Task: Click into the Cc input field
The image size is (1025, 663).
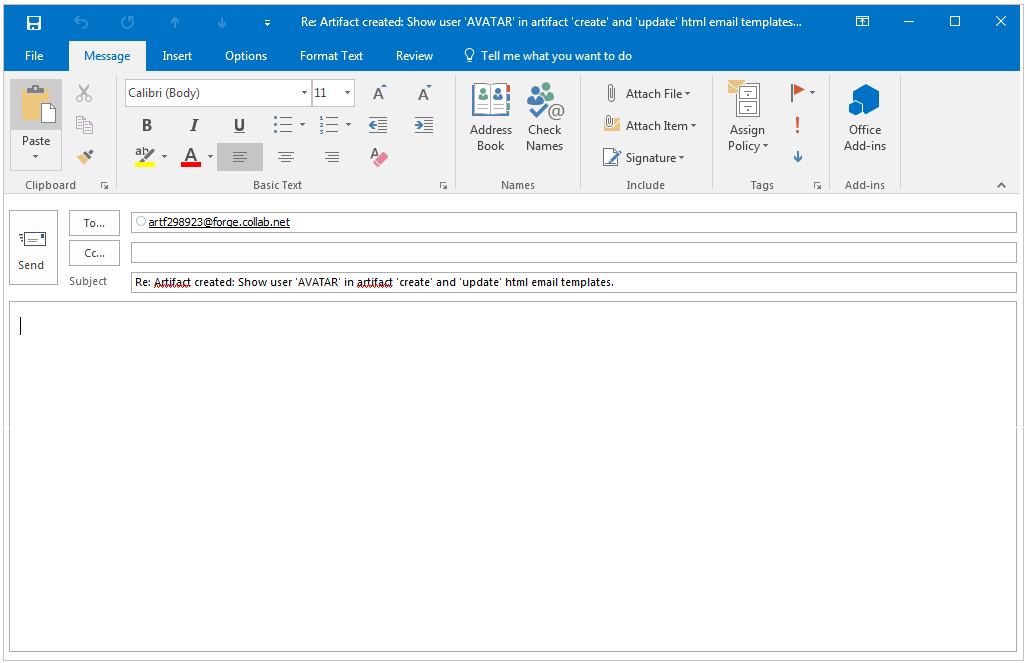Action: (x=573, y=252)
